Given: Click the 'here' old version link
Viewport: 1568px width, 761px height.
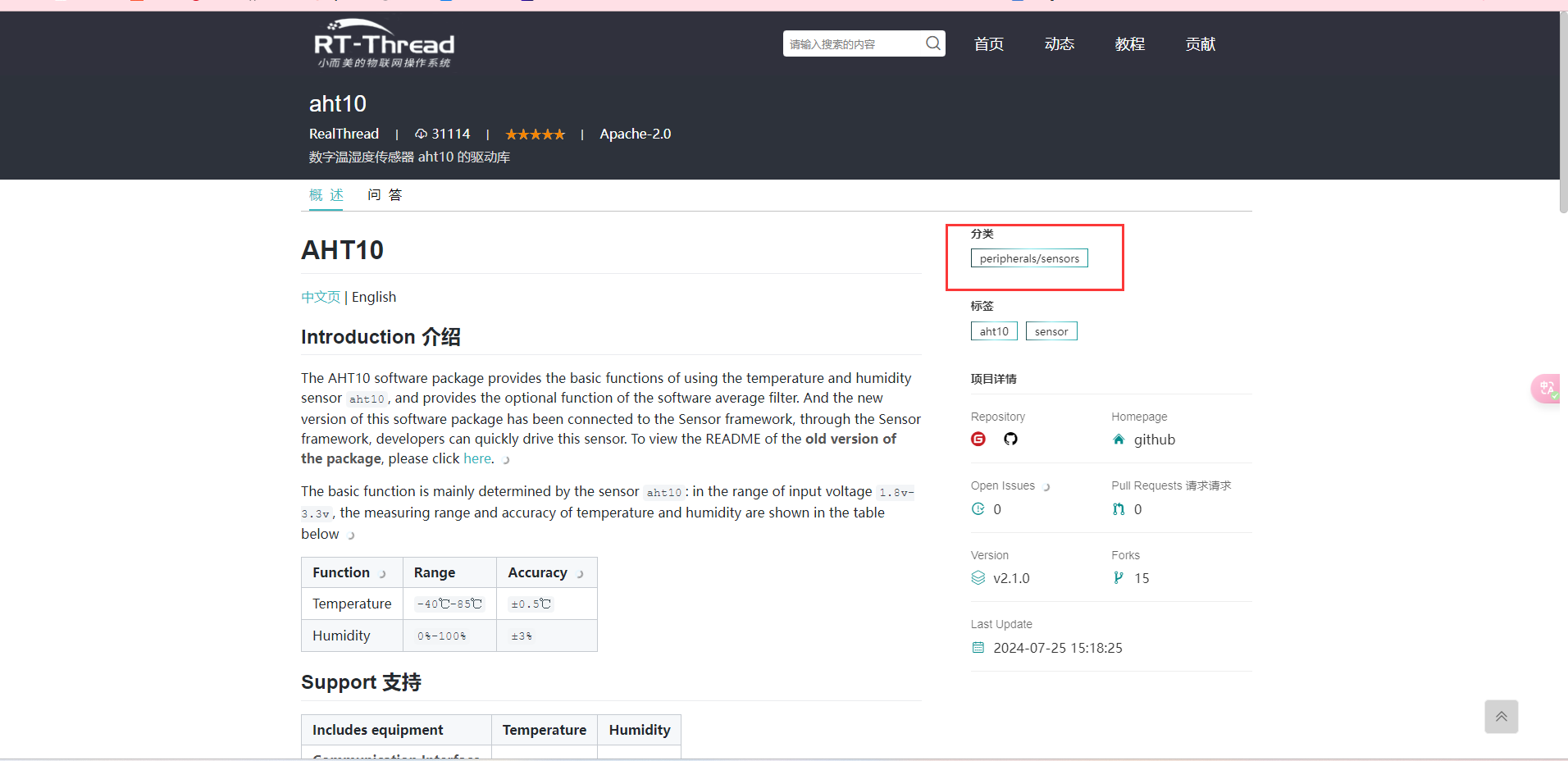Looking at the screenshot, I should (477, 458).
